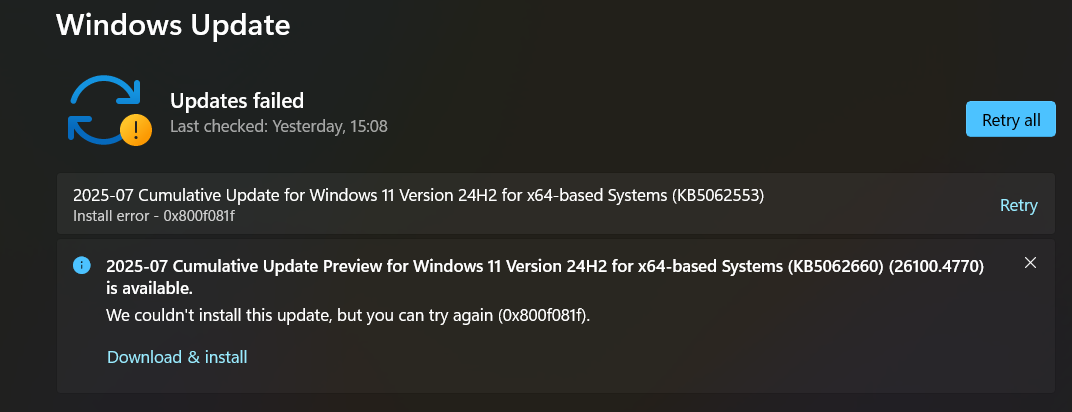The image size is (1072, 412).
Task: Click the Install error 0x800f081f line
Action: pos(159,216)
